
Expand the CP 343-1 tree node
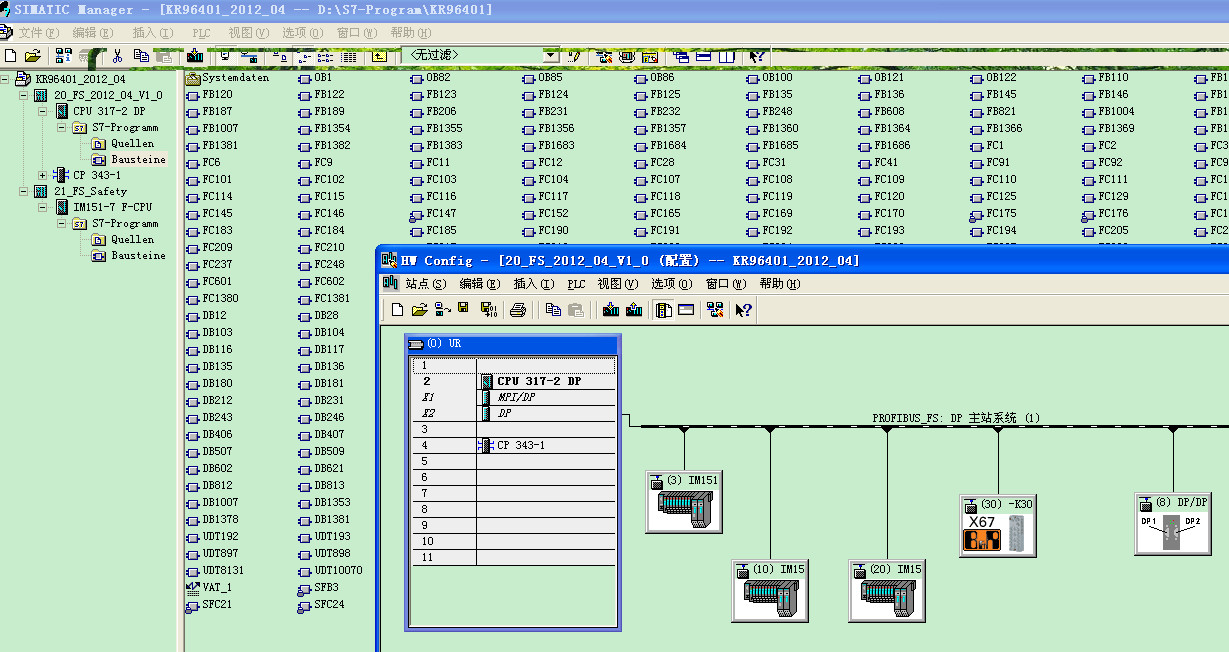pos(43,175)
